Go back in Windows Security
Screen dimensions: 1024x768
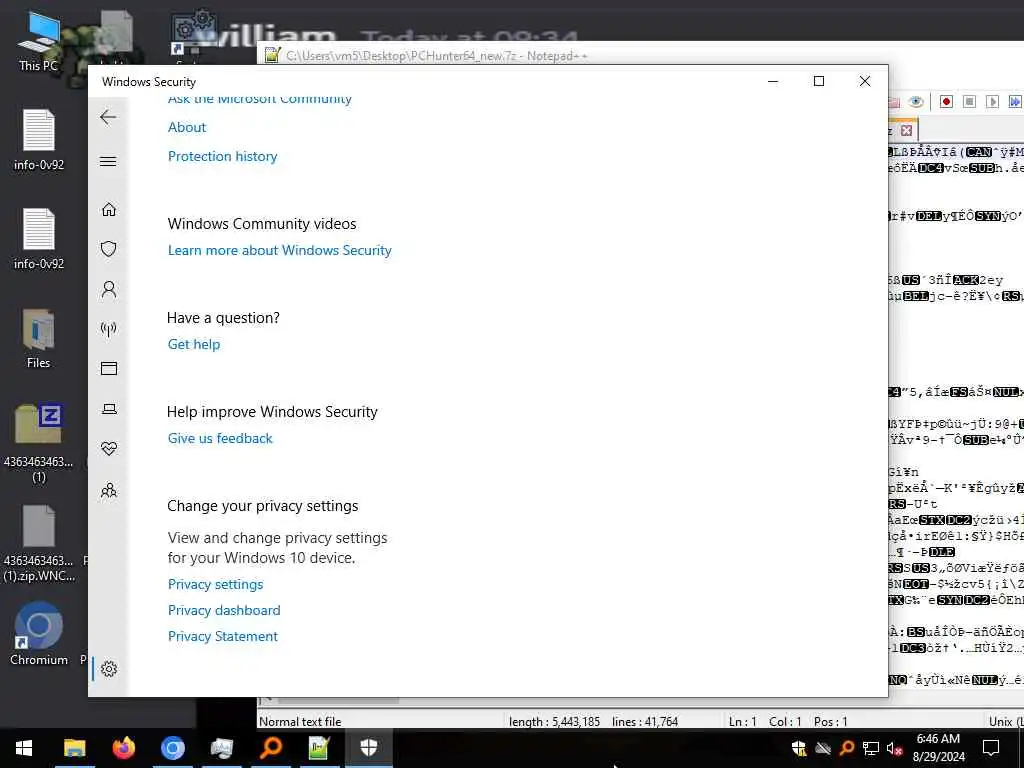[108, 118]
